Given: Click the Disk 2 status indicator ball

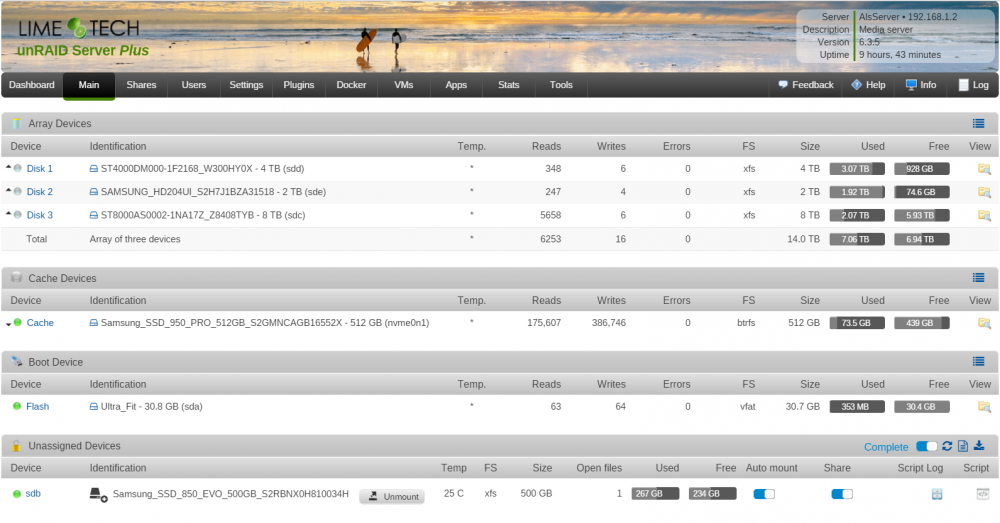Looking at the screenshot, I should click(18, 191).
